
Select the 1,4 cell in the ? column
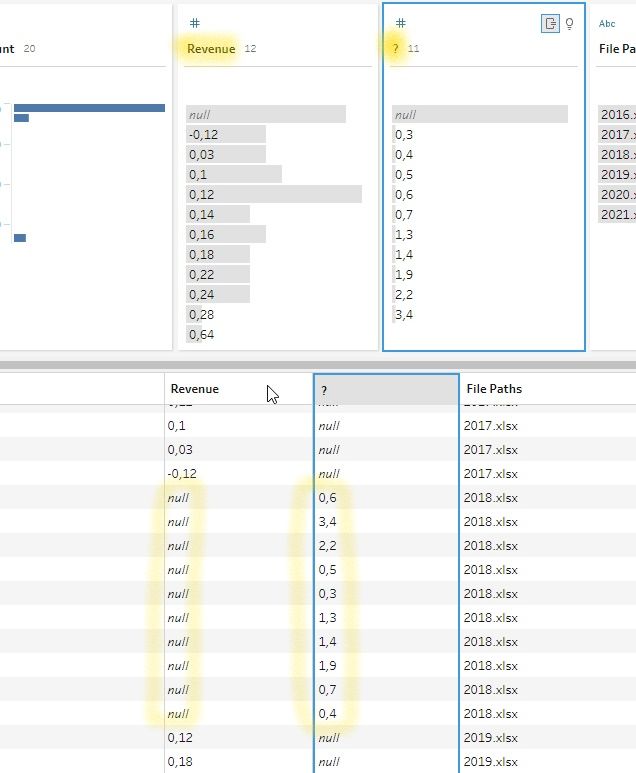(387, 641)
